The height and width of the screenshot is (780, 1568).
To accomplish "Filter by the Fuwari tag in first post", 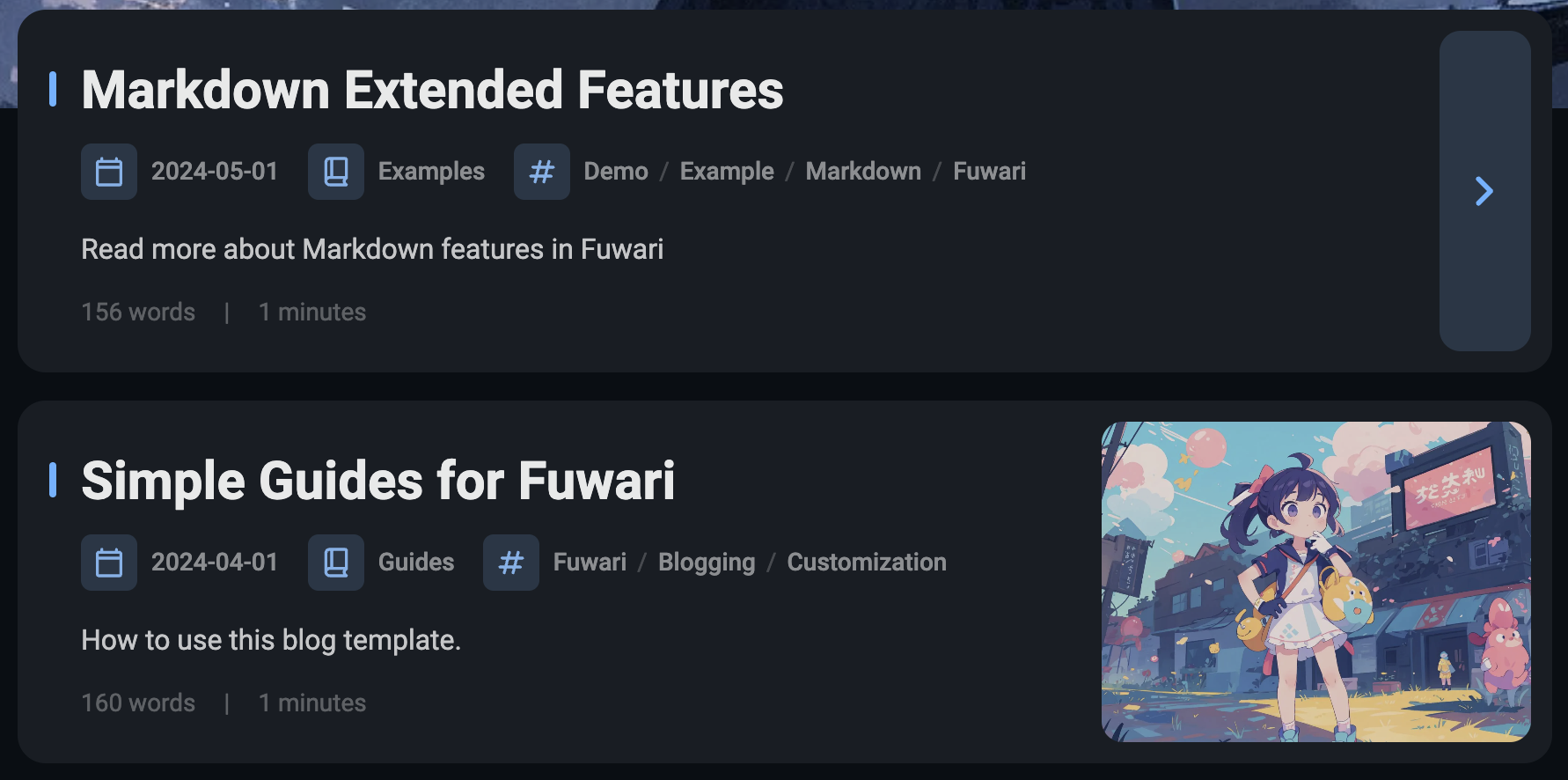I will point(990,172).
